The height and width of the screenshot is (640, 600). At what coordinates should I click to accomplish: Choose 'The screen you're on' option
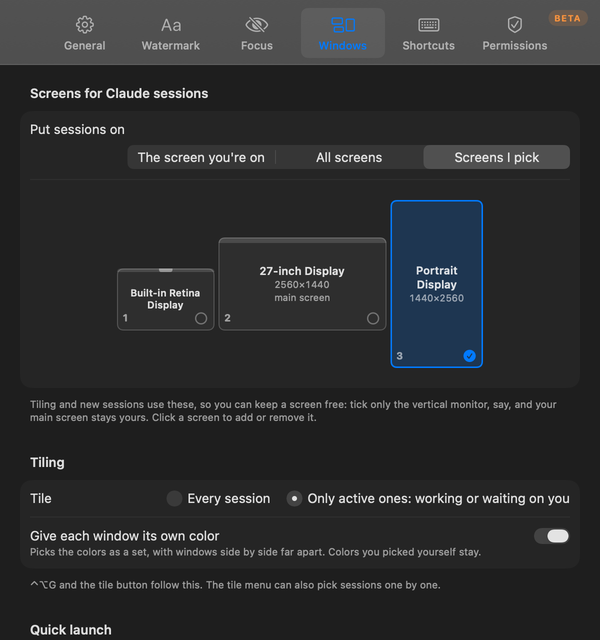[x=201, y=157]
